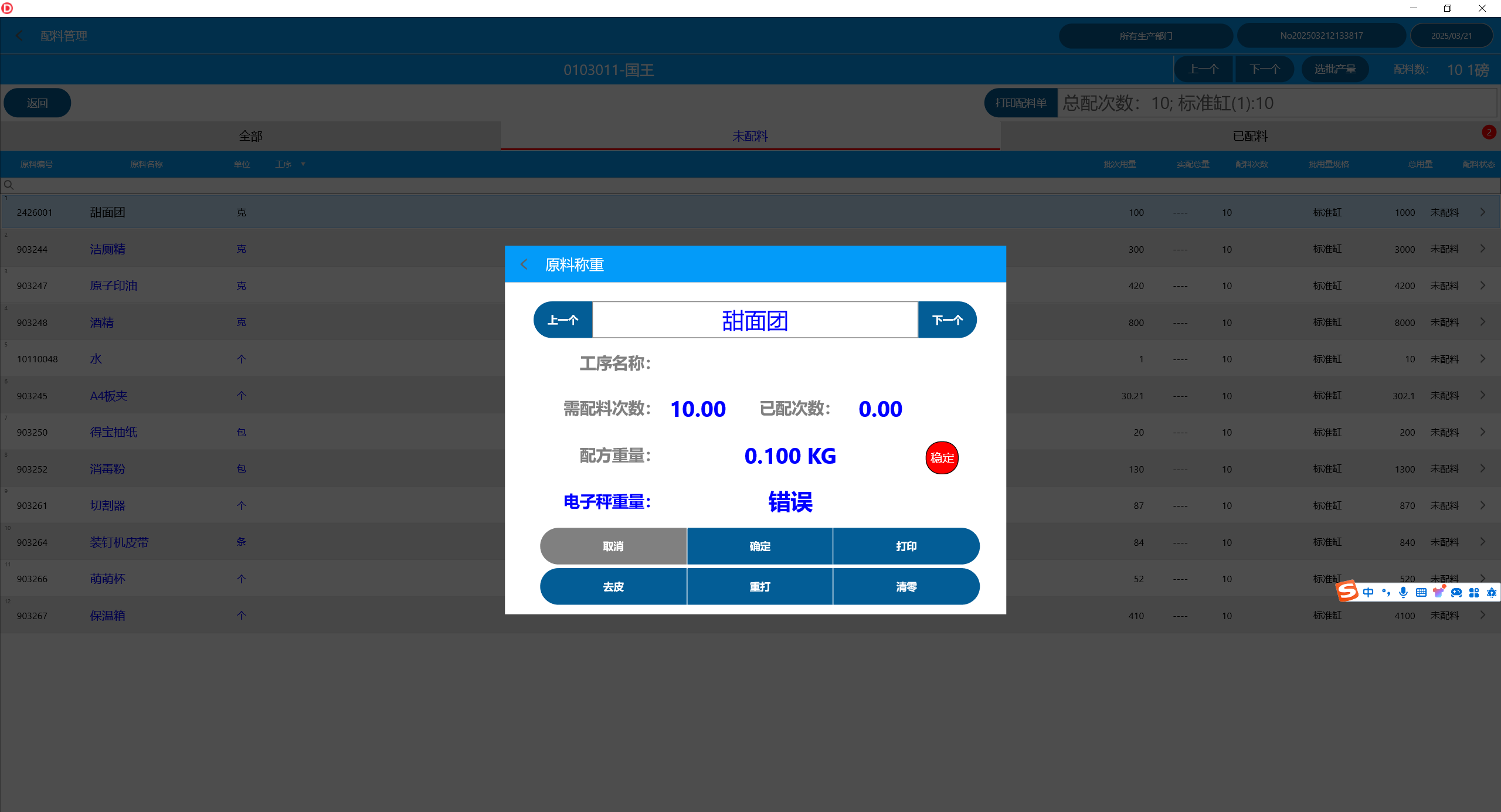The width and height of the screenshot is (1501, 812).
Task: Click back arrow in 原料称重 dialog header
Action: tap(524, 264)
